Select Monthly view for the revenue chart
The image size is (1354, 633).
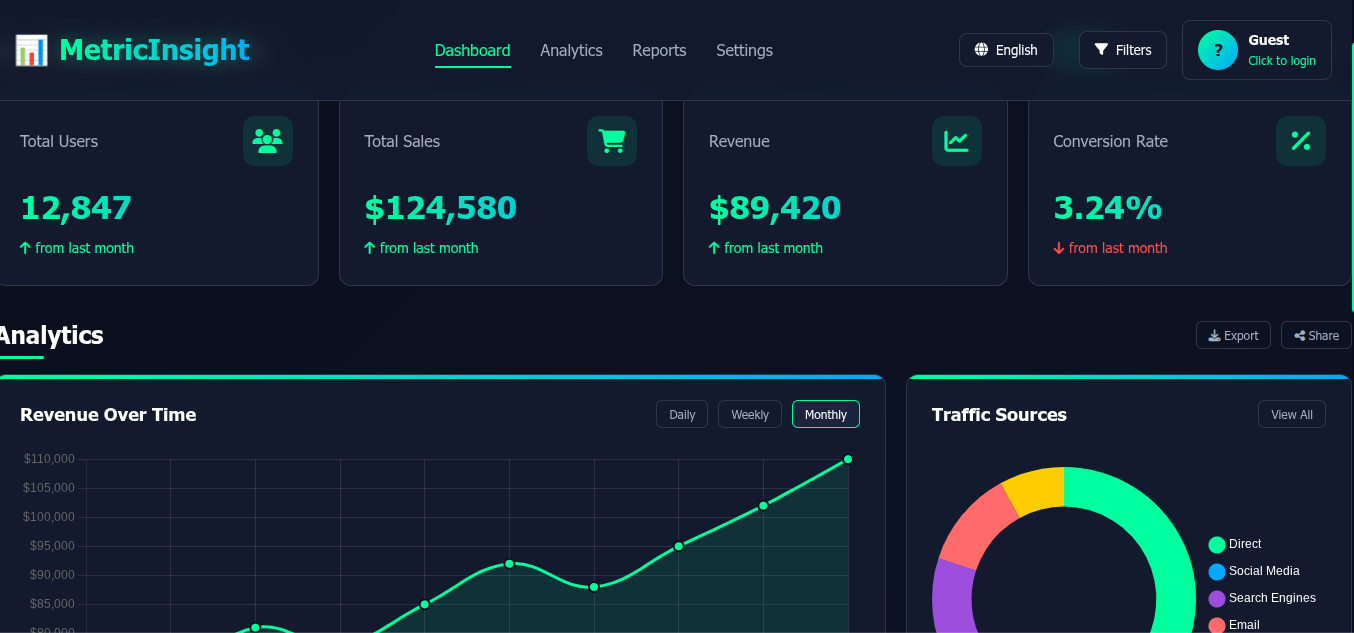click(825, 413)
